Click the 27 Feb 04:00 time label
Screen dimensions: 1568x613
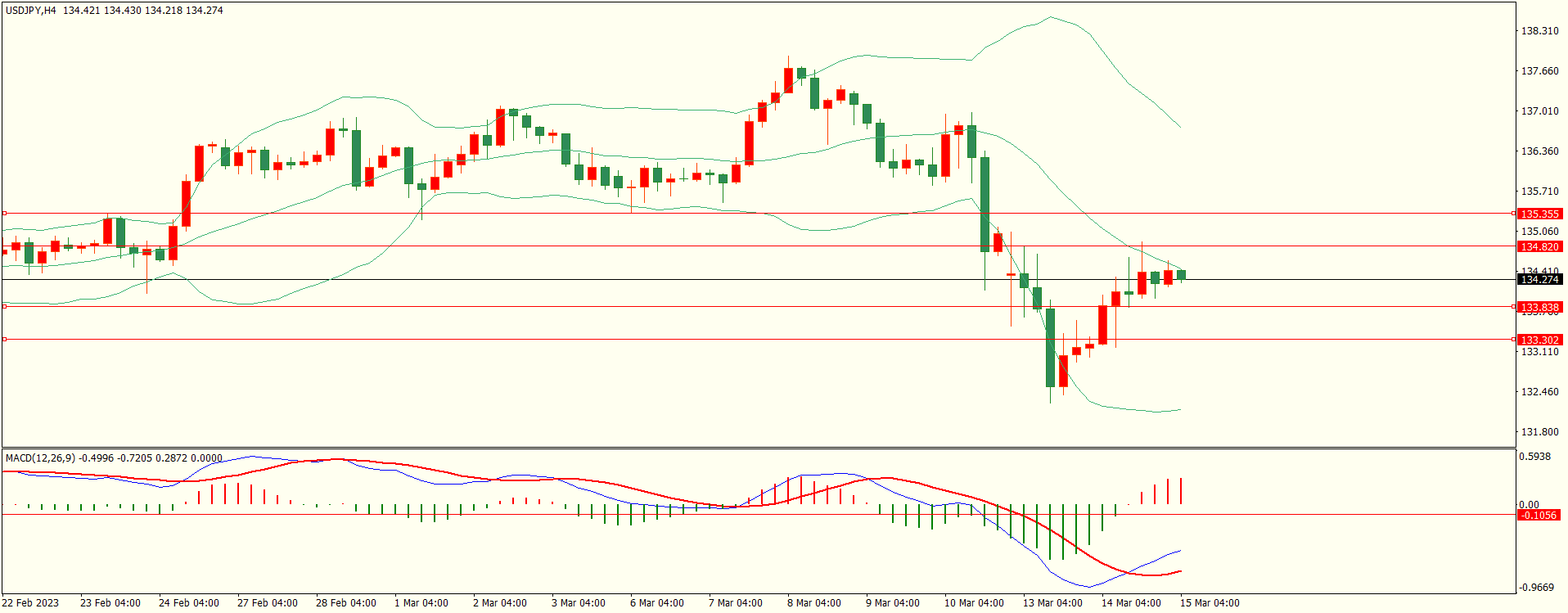coord(268,603)
